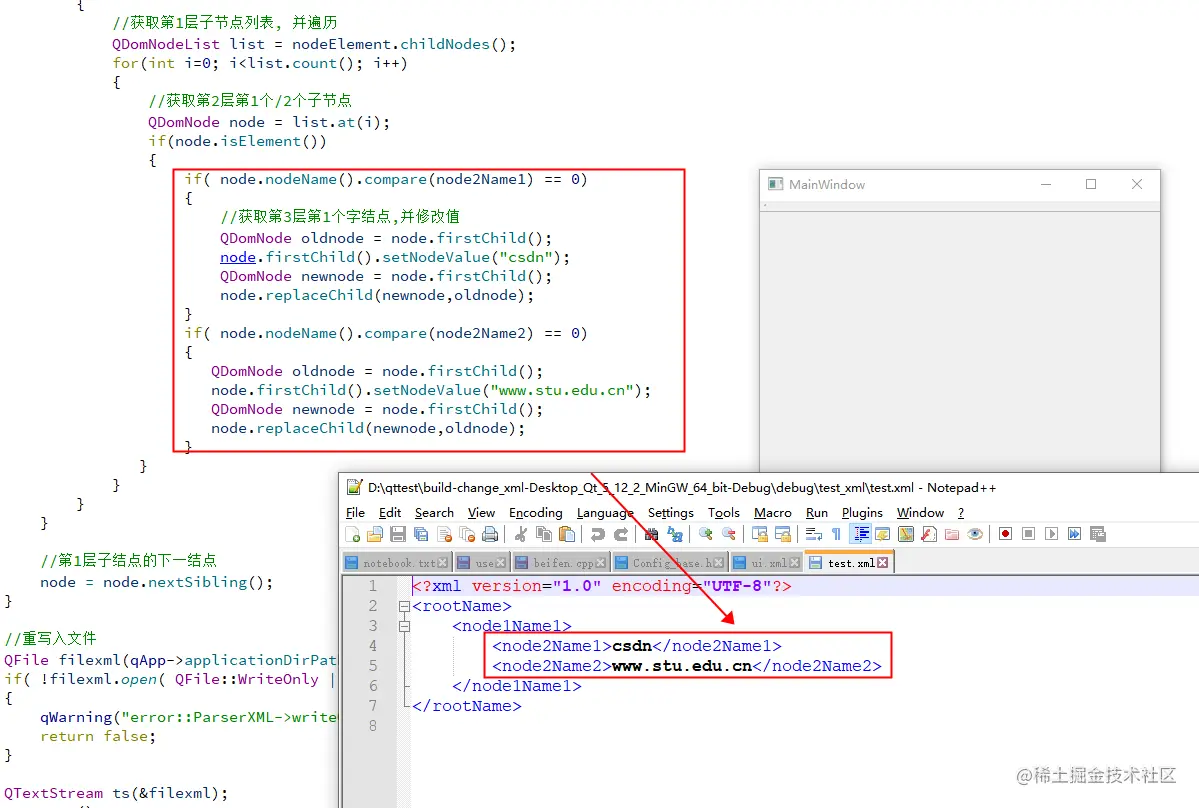1199x808 pixels.
Task: Click line number 4 in Notepad++ margin
Action: point(372,646)
